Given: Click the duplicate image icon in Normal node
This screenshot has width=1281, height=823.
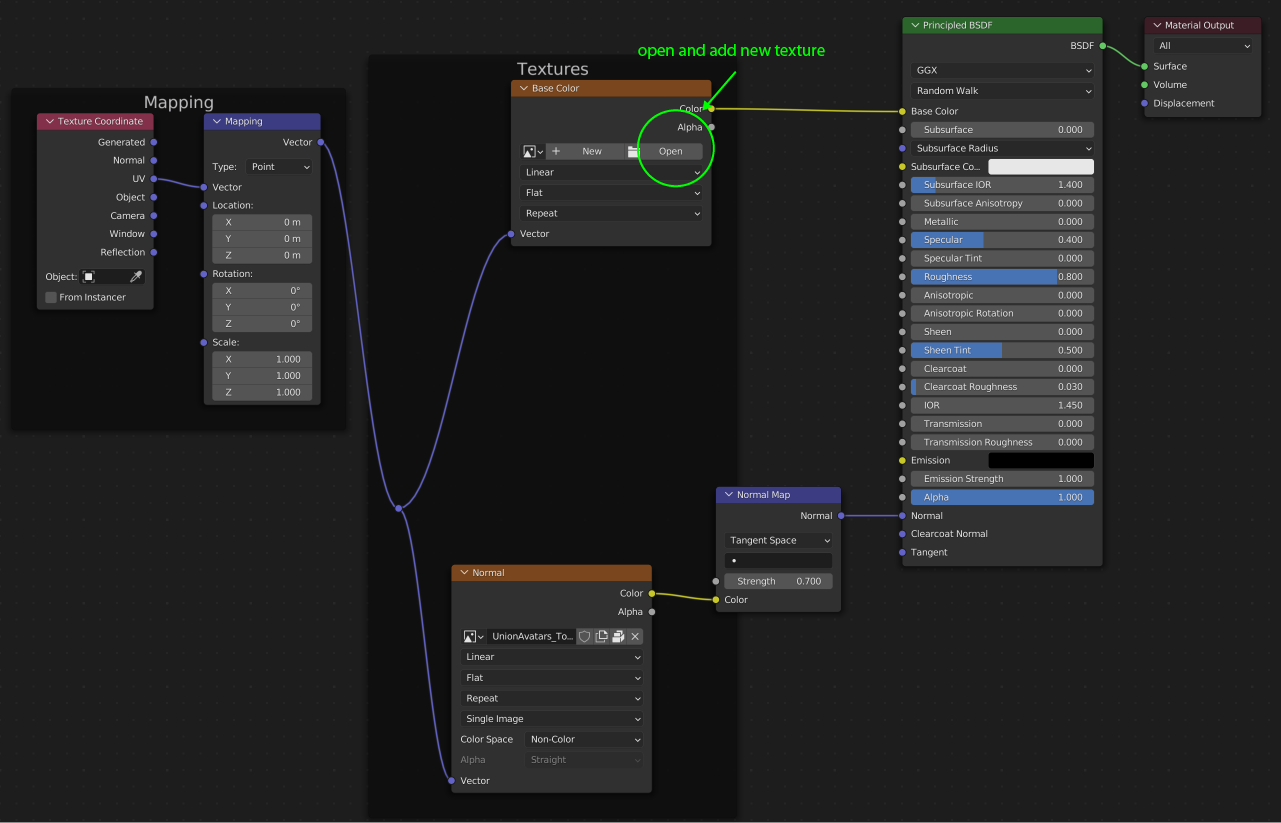Looking at the screenshot, I should point(601,636).
